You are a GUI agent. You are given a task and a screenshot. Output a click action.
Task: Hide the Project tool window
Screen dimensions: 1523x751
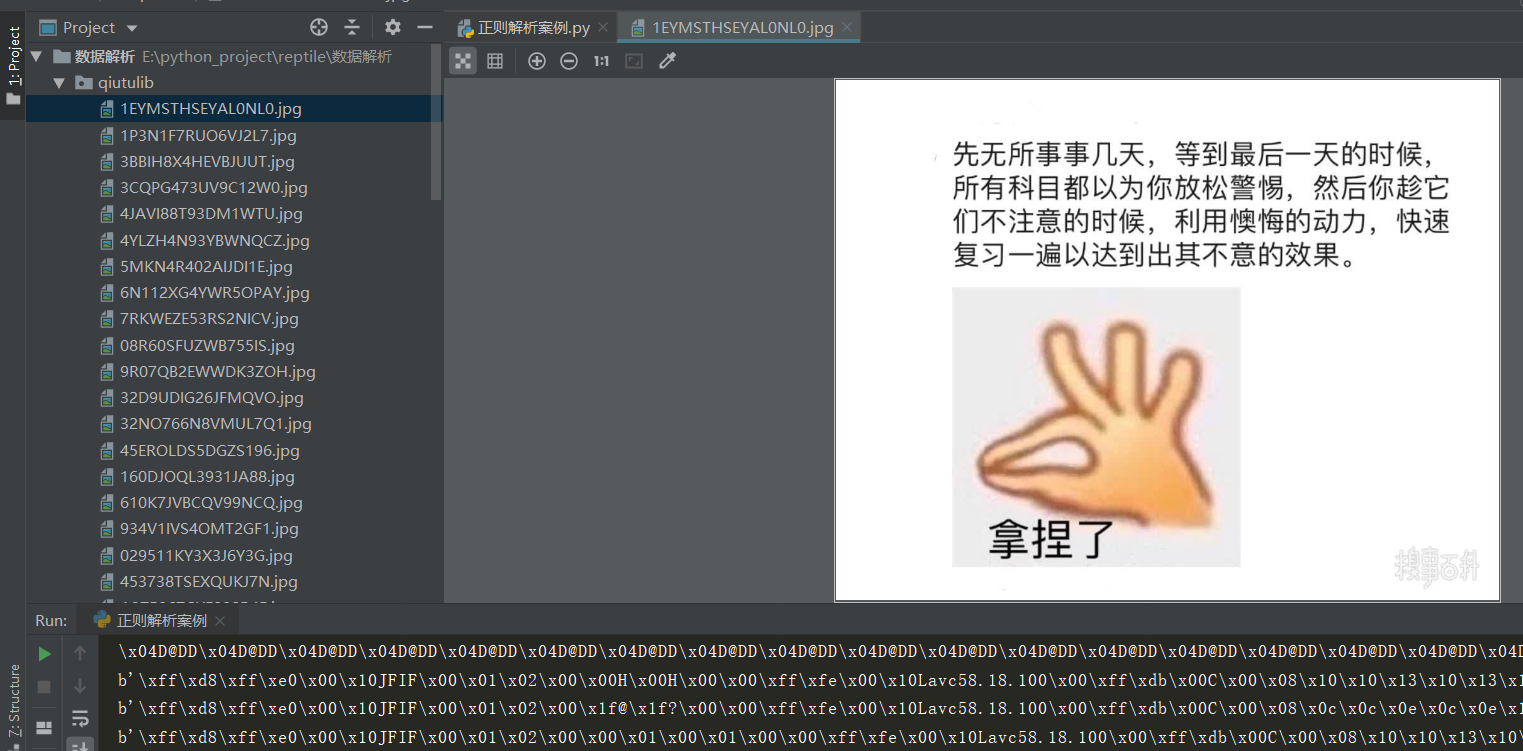pyautogui.click(x=425, y=27)
